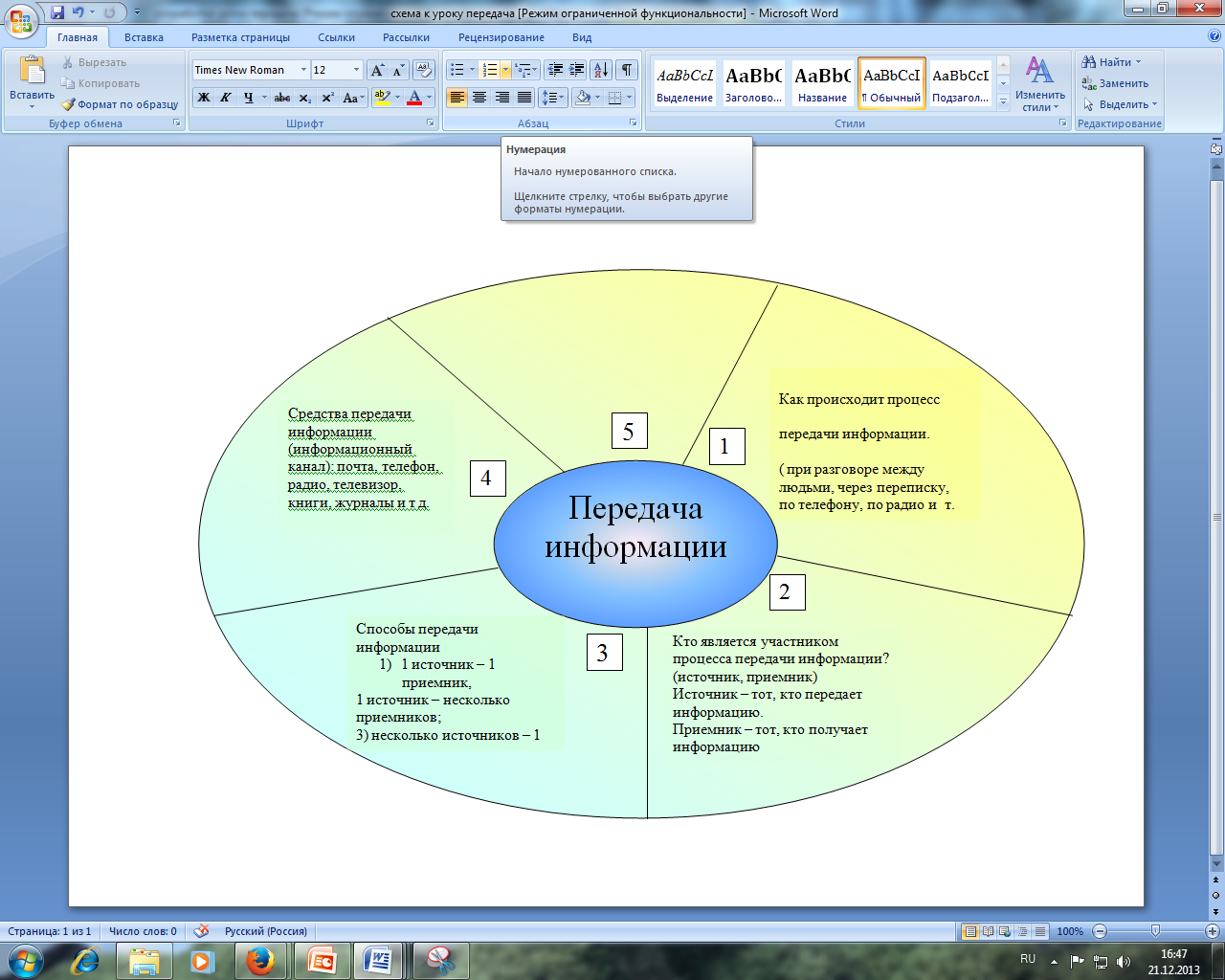Click the Shrink Font icon

[x=398, y=71]
